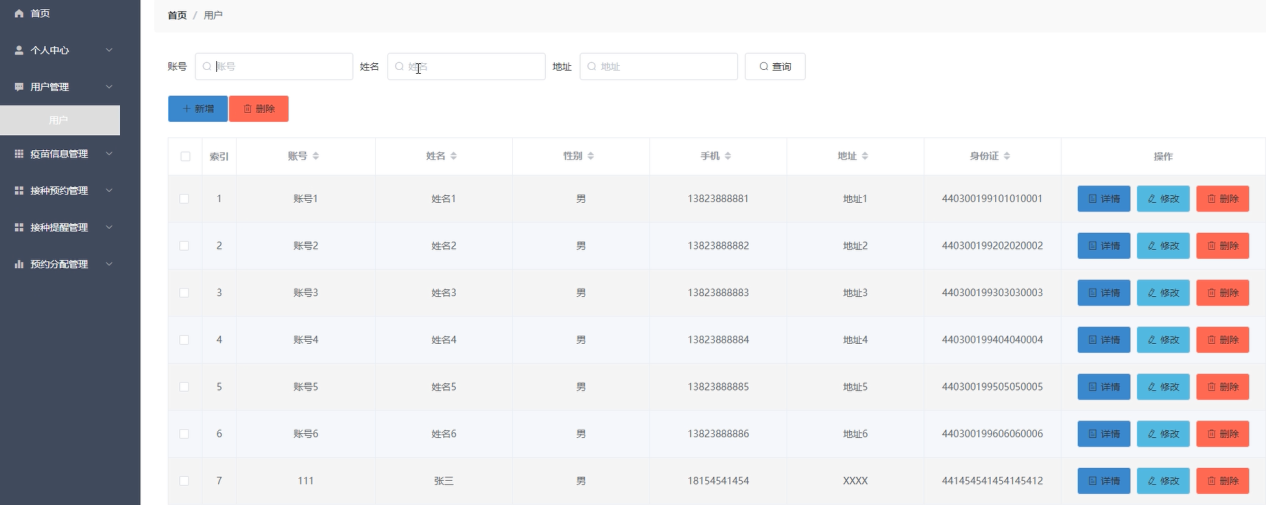The height and width of the screenshot is (505, 1266).
Task: Click the sort arrows on 身份证 column
Action: [x=1008, y=156]
